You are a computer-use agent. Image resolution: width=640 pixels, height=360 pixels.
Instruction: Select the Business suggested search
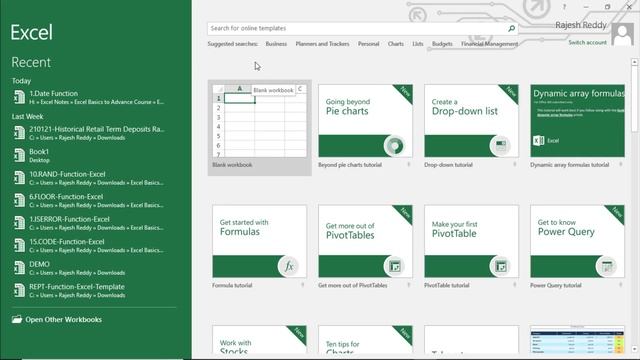(x=276, y=44)
